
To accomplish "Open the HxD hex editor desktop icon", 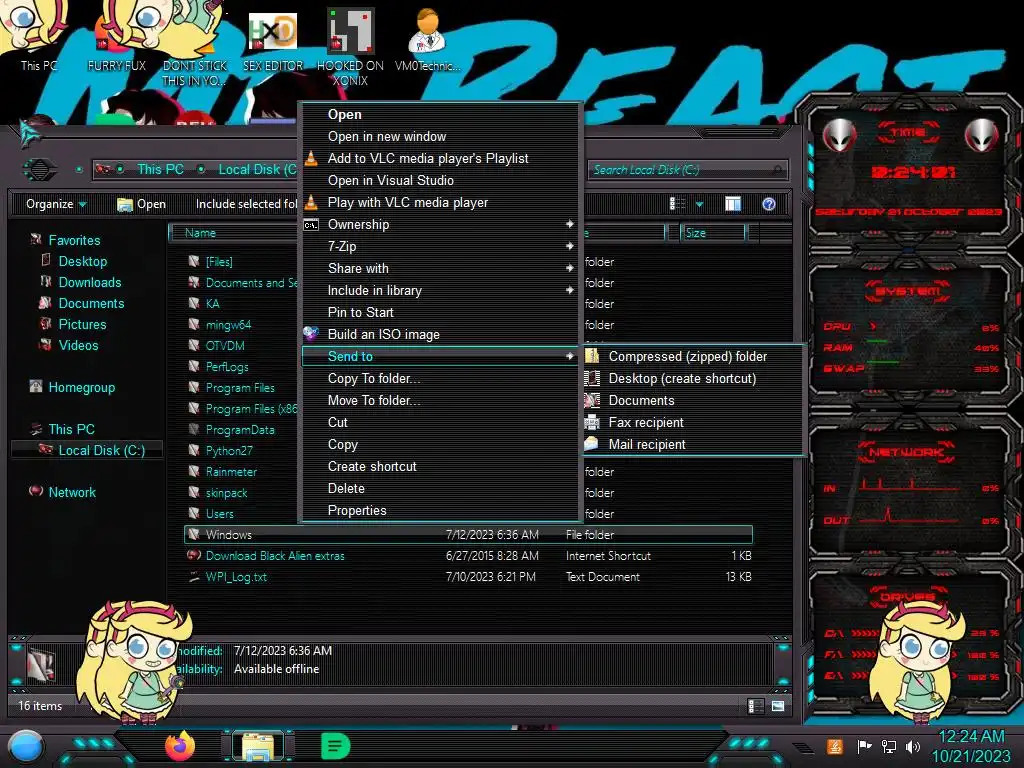I will [273, 39].
